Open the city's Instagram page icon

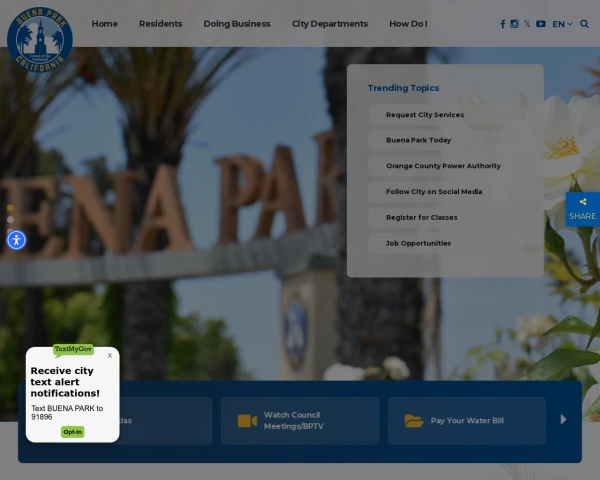pyautogui.click(x=515, y=24)
